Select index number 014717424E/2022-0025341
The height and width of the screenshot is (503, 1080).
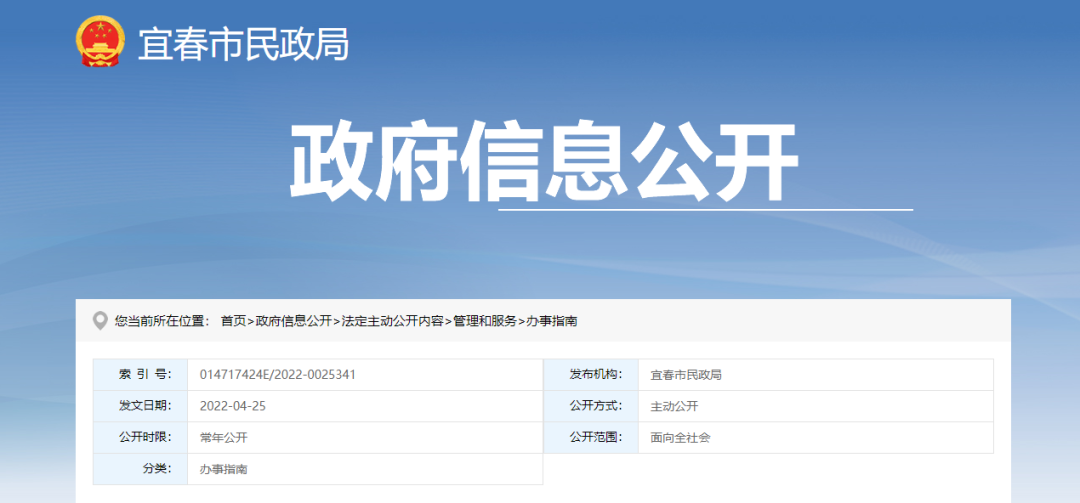point(278,375)
